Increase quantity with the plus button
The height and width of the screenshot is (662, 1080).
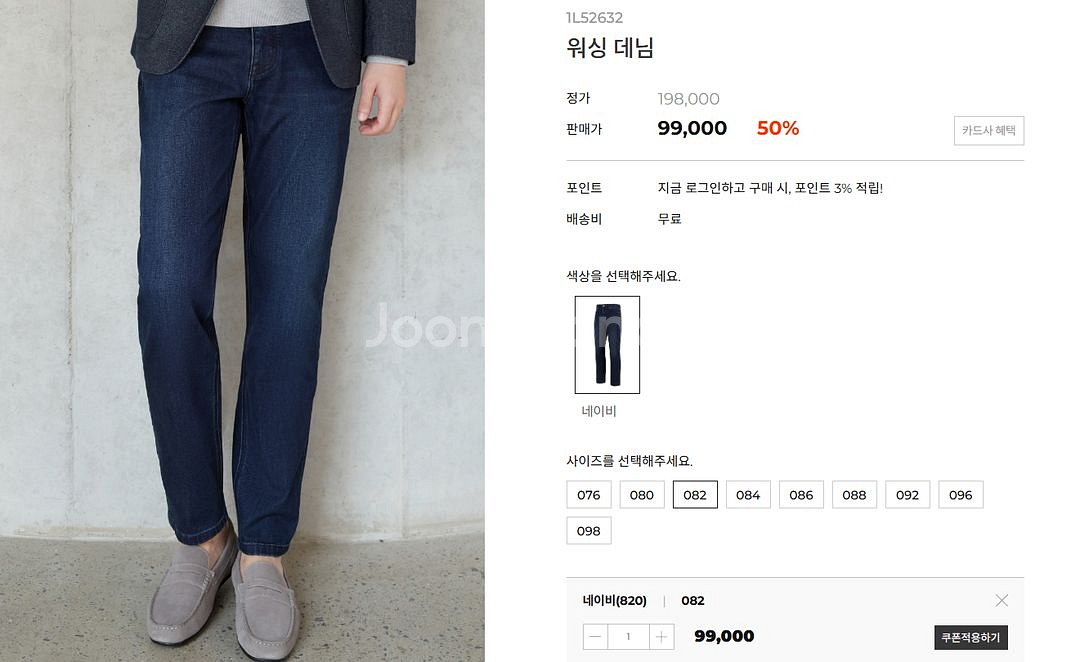(661, 637)
